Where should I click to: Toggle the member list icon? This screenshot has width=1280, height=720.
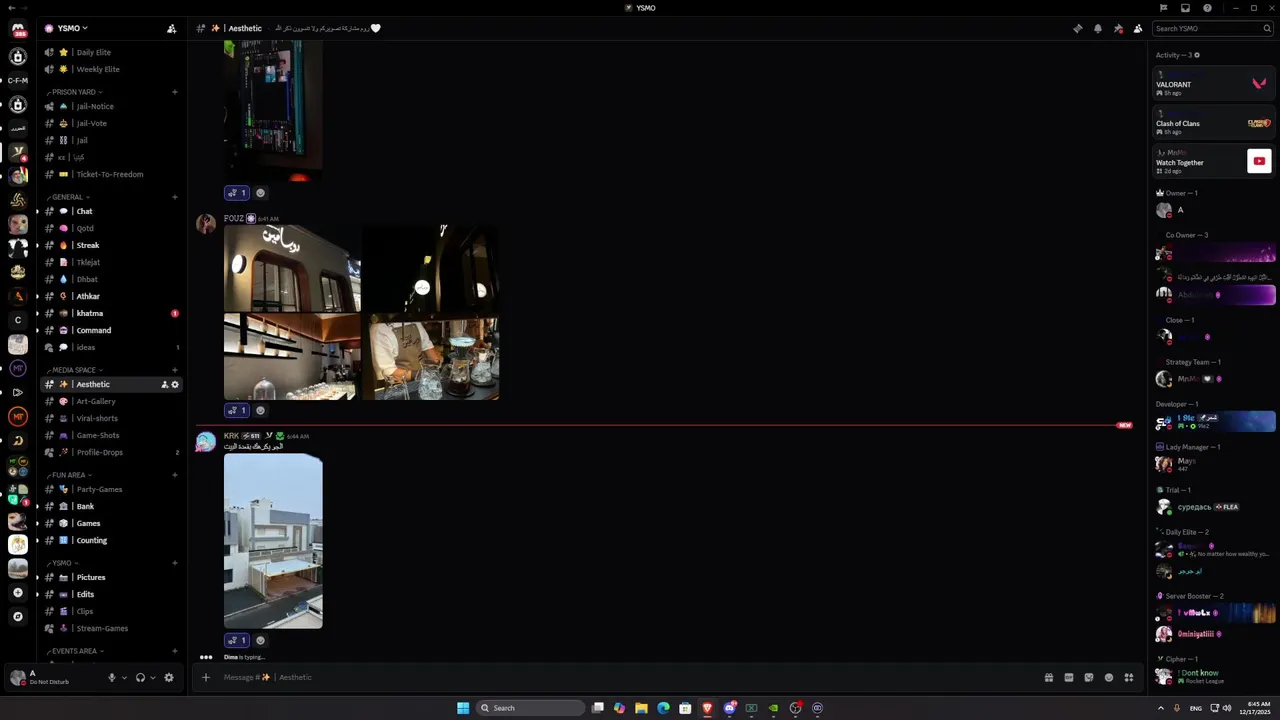click(x=1138, y=28)
